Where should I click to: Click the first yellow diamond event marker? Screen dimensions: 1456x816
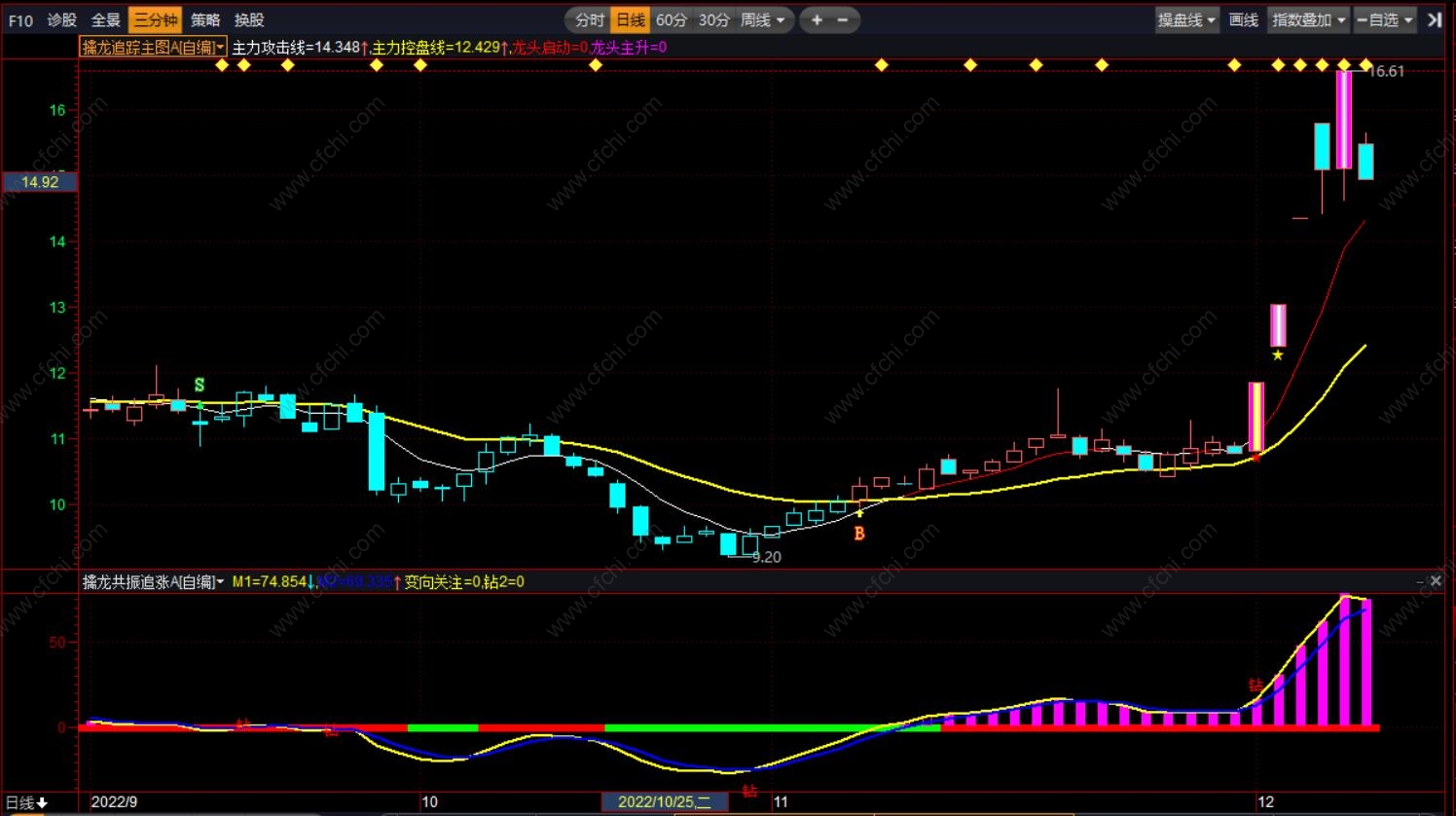coord(222,65)
